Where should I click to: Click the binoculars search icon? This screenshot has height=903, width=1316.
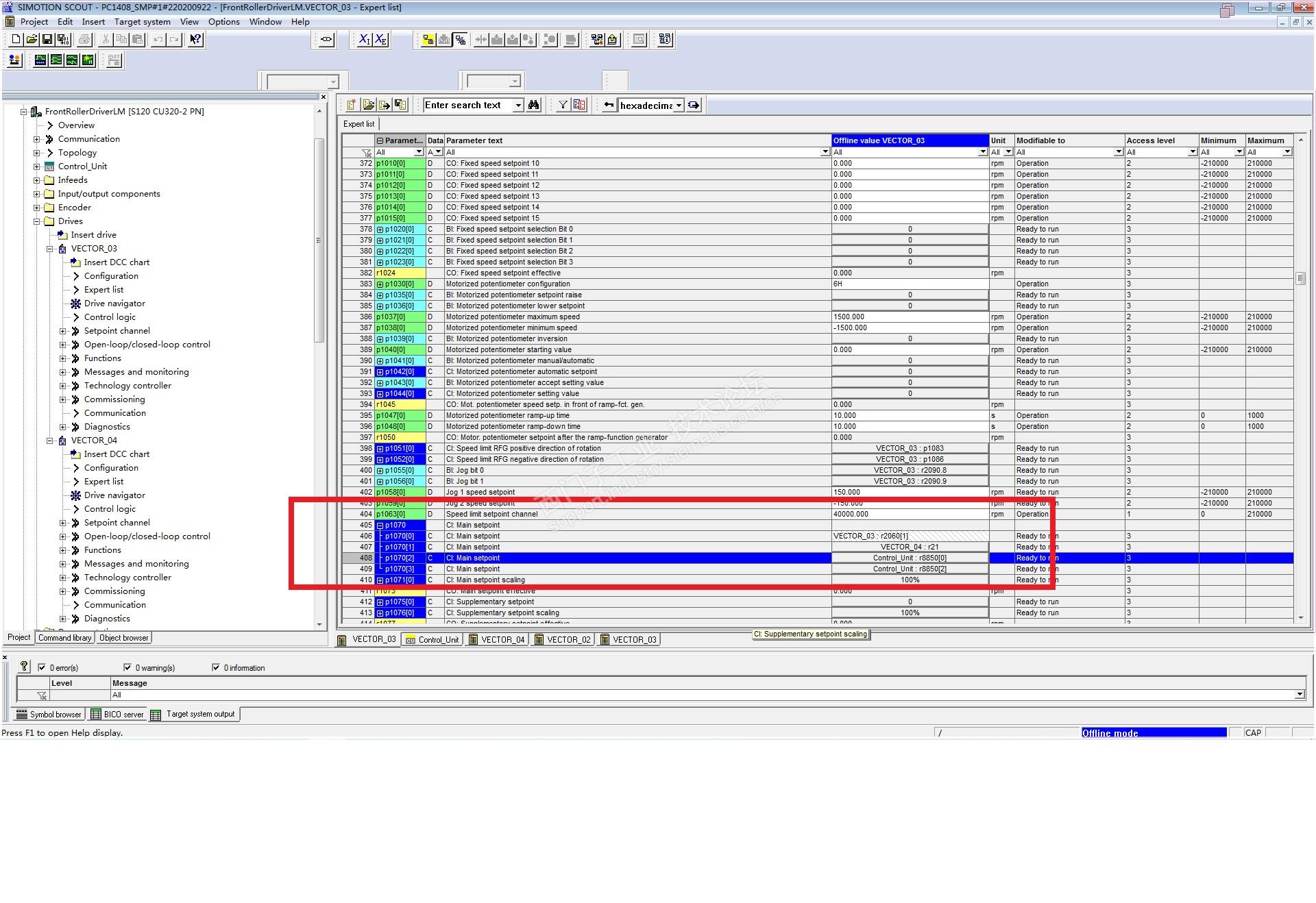pos(534,105)
